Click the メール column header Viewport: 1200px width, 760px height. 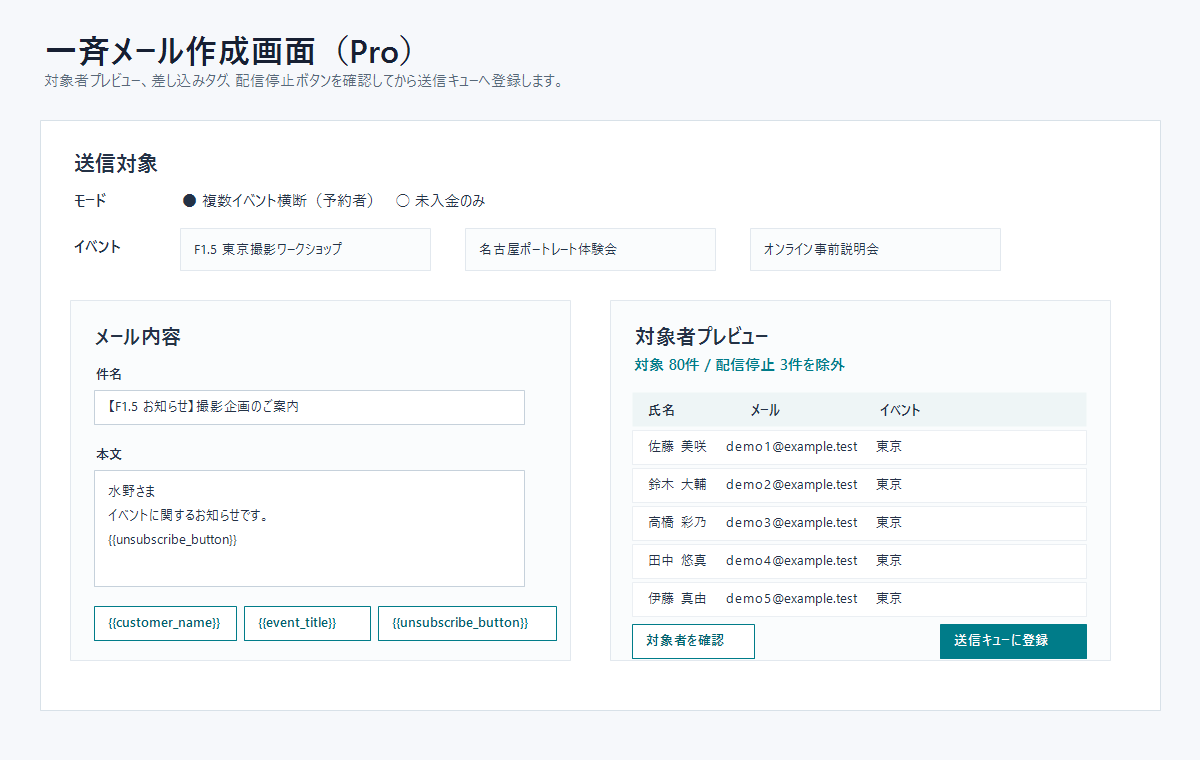coord(765,410)
